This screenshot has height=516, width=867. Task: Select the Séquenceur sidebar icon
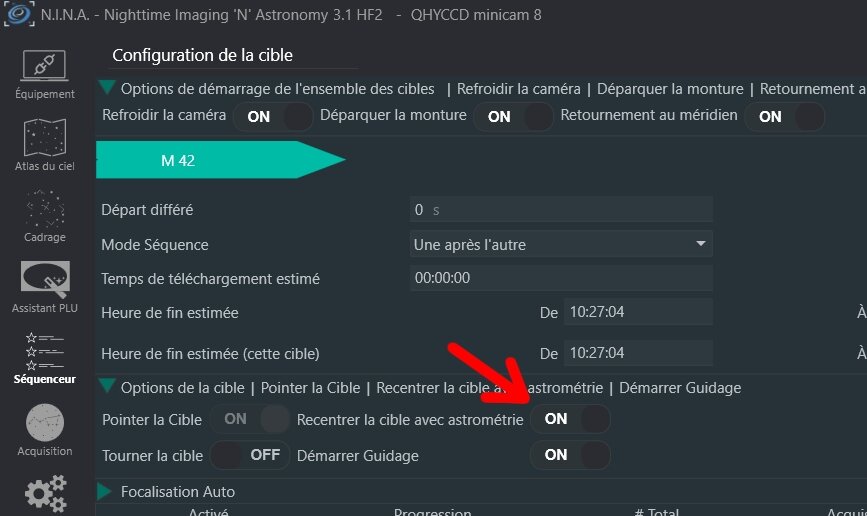click(44, 352)
